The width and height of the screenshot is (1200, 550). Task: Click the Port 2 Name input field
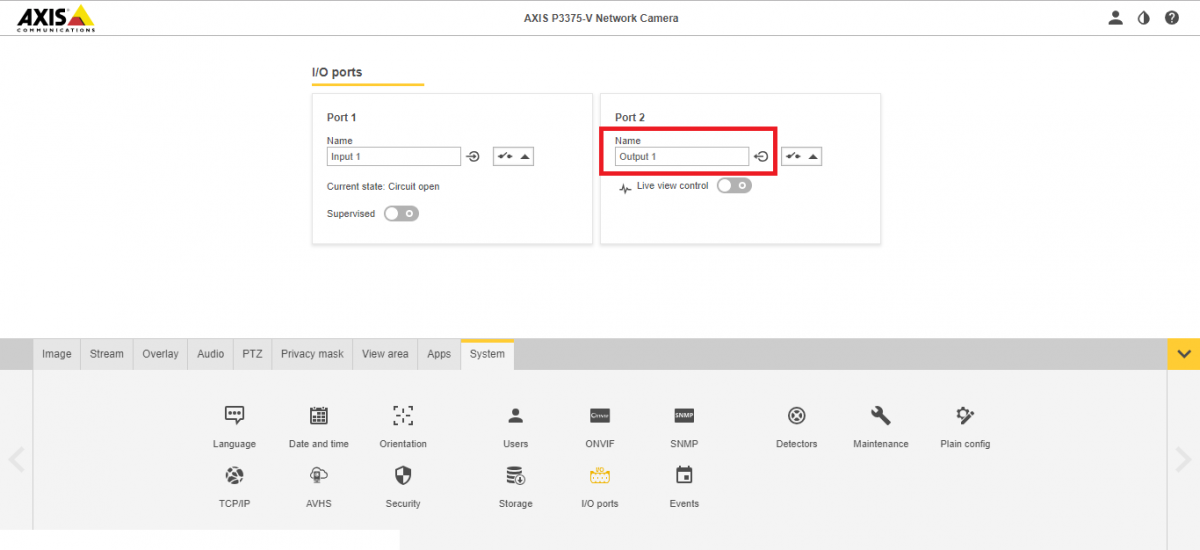coord(682,156)
